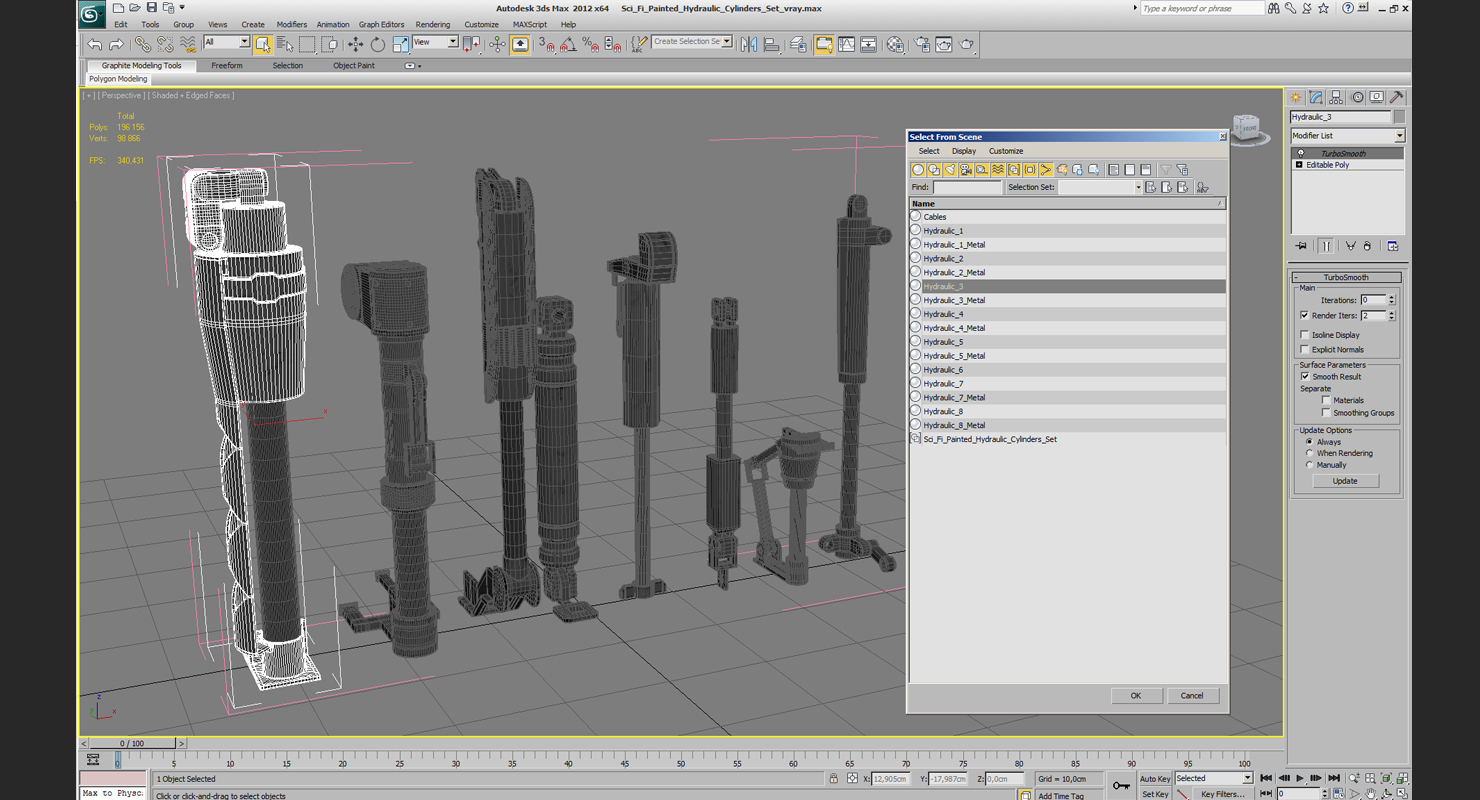Click the Mirror tool icon
Image resolution: width=1480 pixels, height=800 pixels.
[x=749, y=44]
